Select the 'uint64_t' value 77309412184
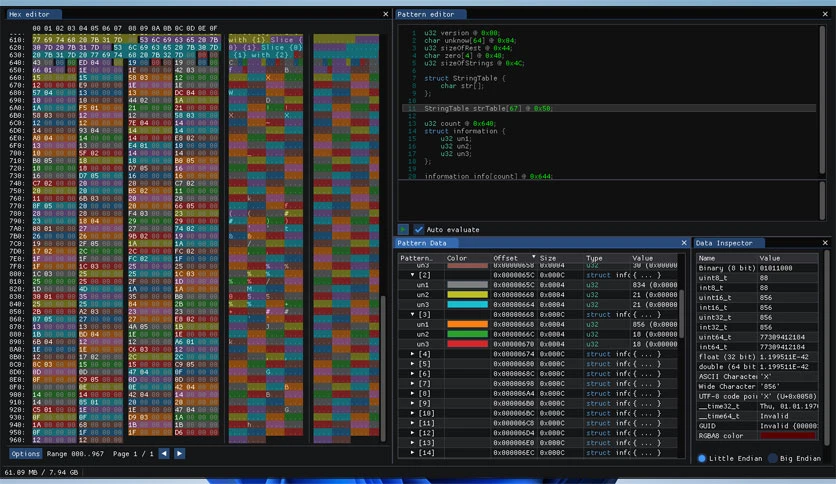 pyautogui.click(x=782, y=337)
